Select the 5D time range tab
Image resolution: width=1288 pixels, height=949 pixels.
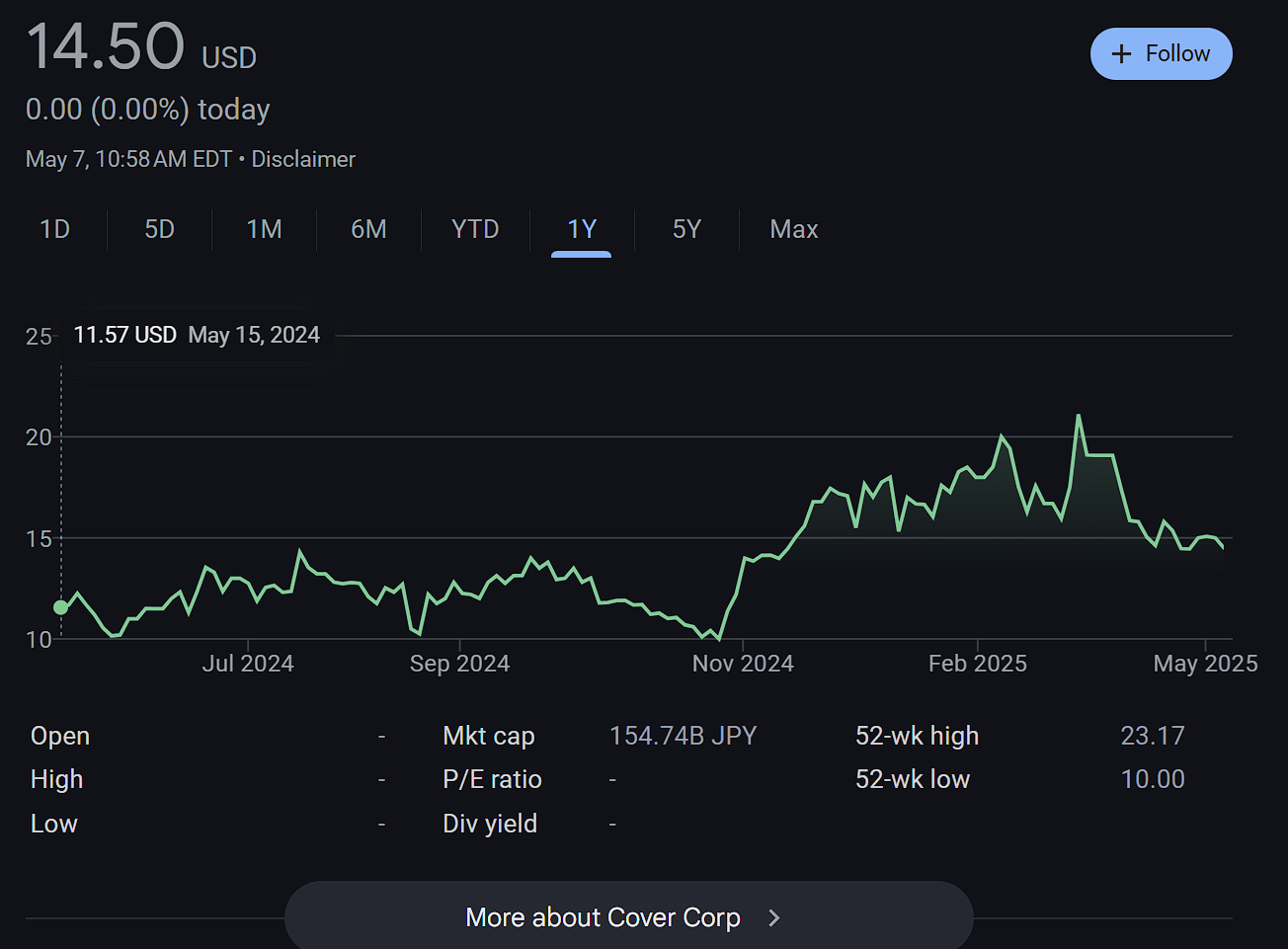[159, 229]
